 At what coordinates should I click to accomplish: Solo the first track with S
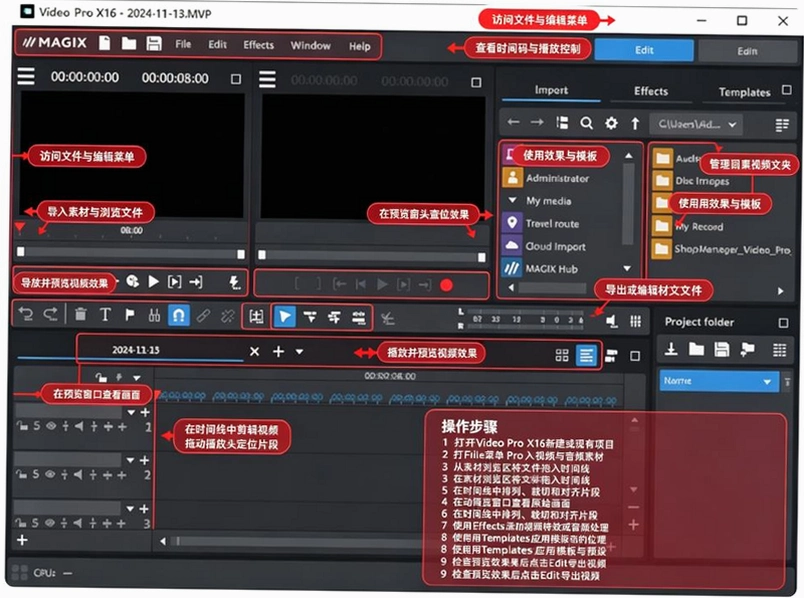pos(36,426)
